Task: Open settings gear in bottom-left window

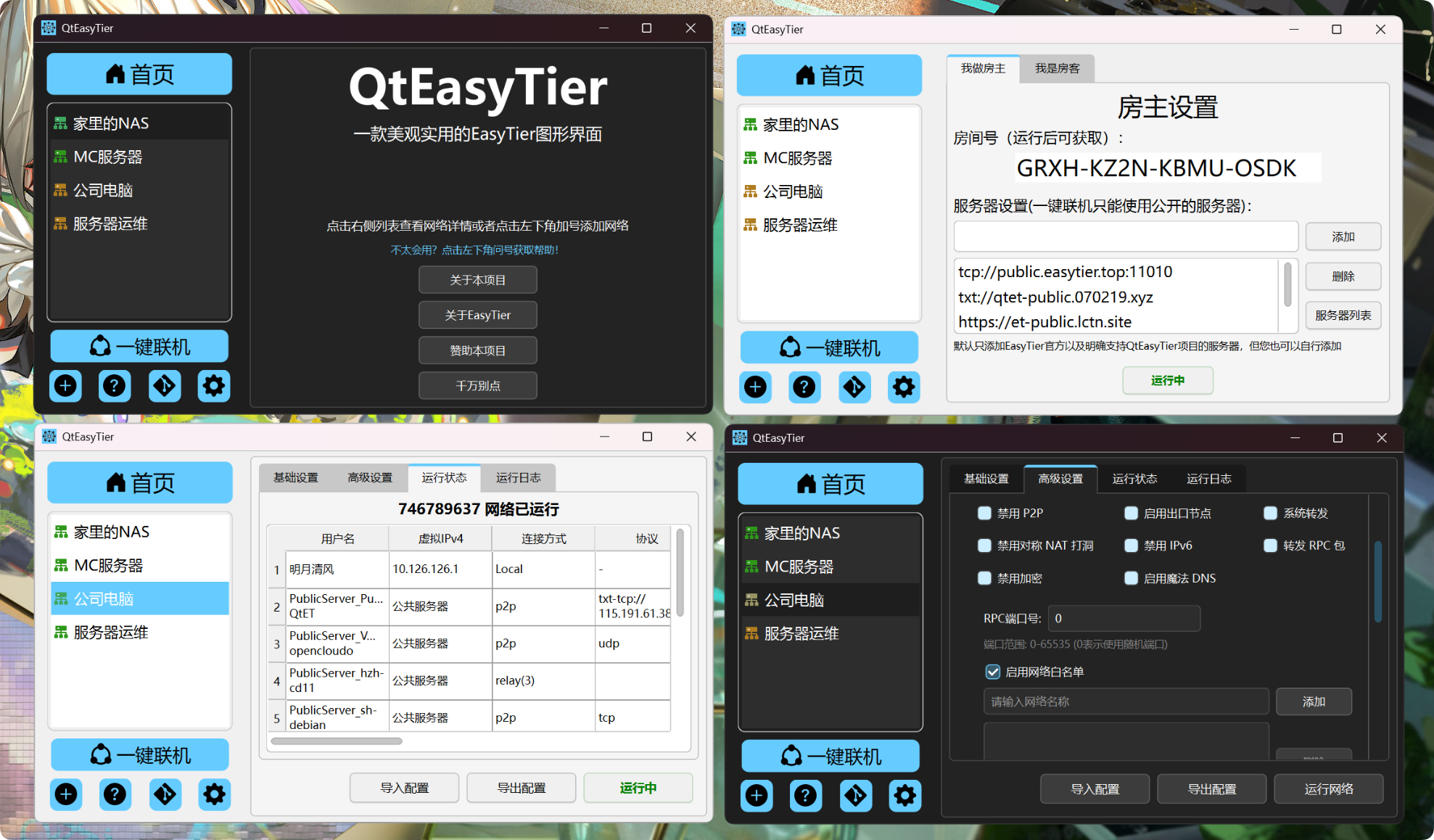Action: [x=215, y=794]
